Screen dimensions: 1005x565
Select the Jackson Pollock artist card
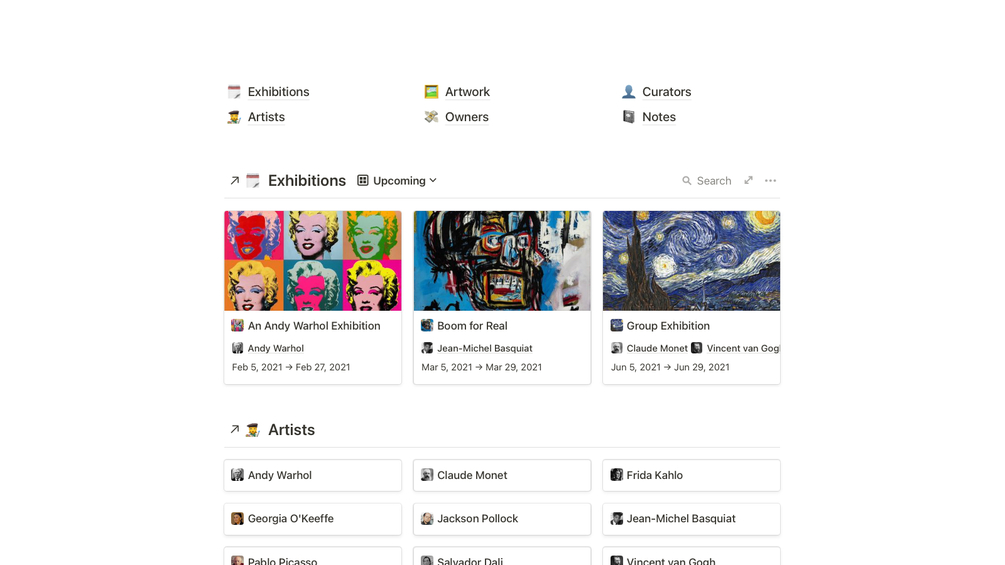(x=502, y=519)
